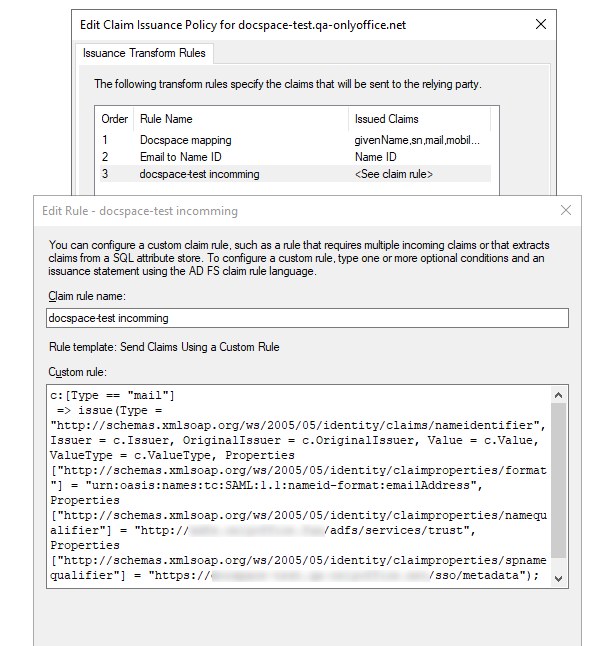The height and width of the screenshot is (646, 615).
Task: Click the custom rule scrollbar up arrow
Action: pyautogui.click(x=559, y=395)
